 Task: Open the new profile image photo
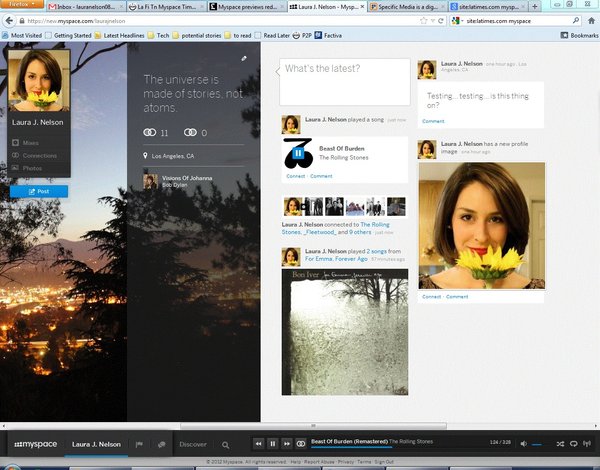482,226
